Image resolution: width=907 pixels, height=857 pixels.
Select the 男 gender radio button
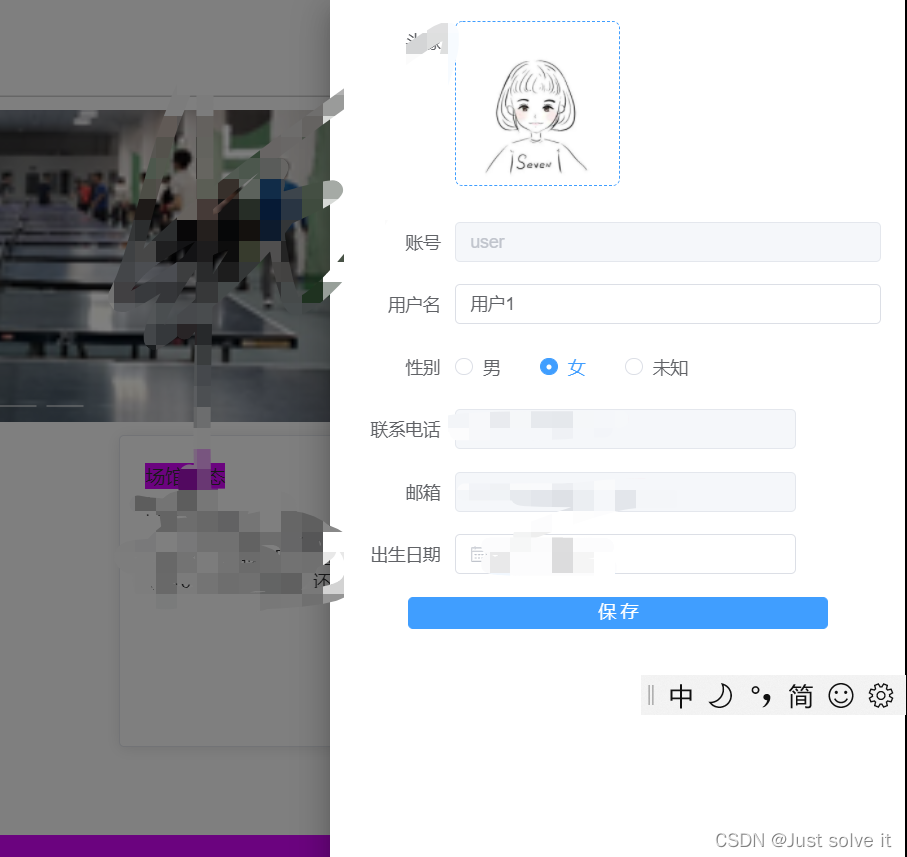[464, 367]
